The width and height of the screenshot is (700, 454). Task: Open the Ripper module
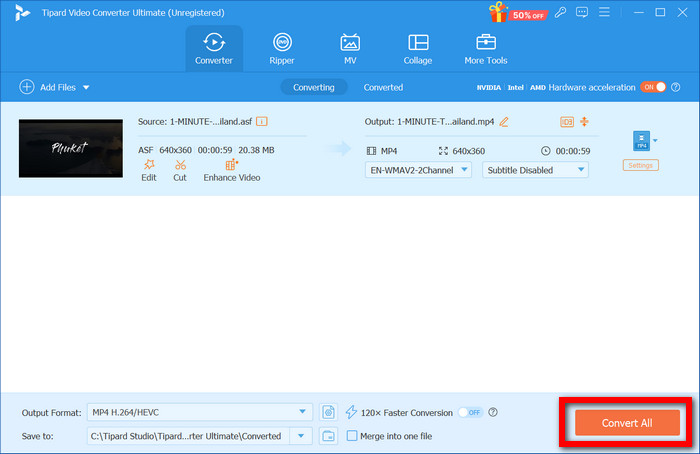click(283, 48)
